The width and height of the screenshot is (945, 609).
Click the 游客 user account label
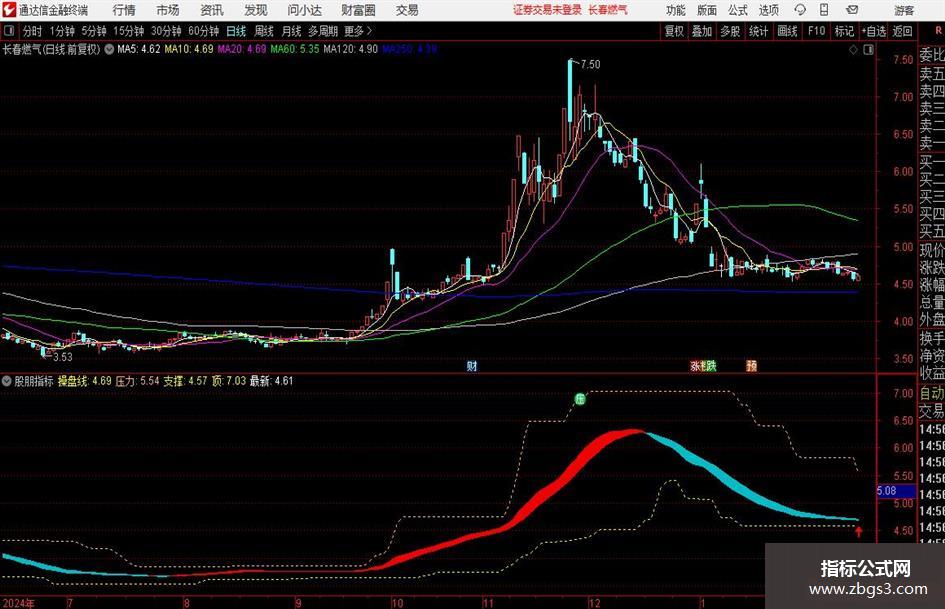pos(904,10)
